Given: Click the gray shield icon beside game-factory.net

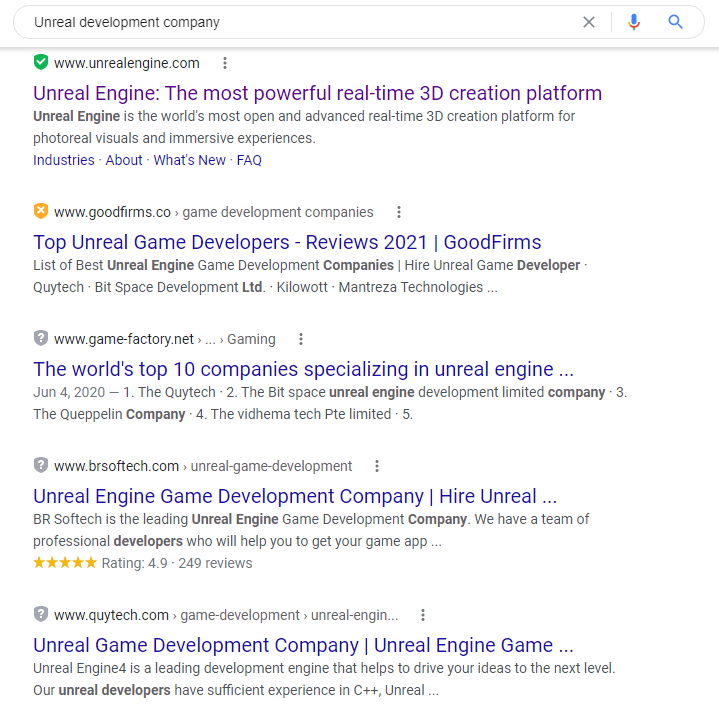Looking at the screenshot, I should point(41,338).
